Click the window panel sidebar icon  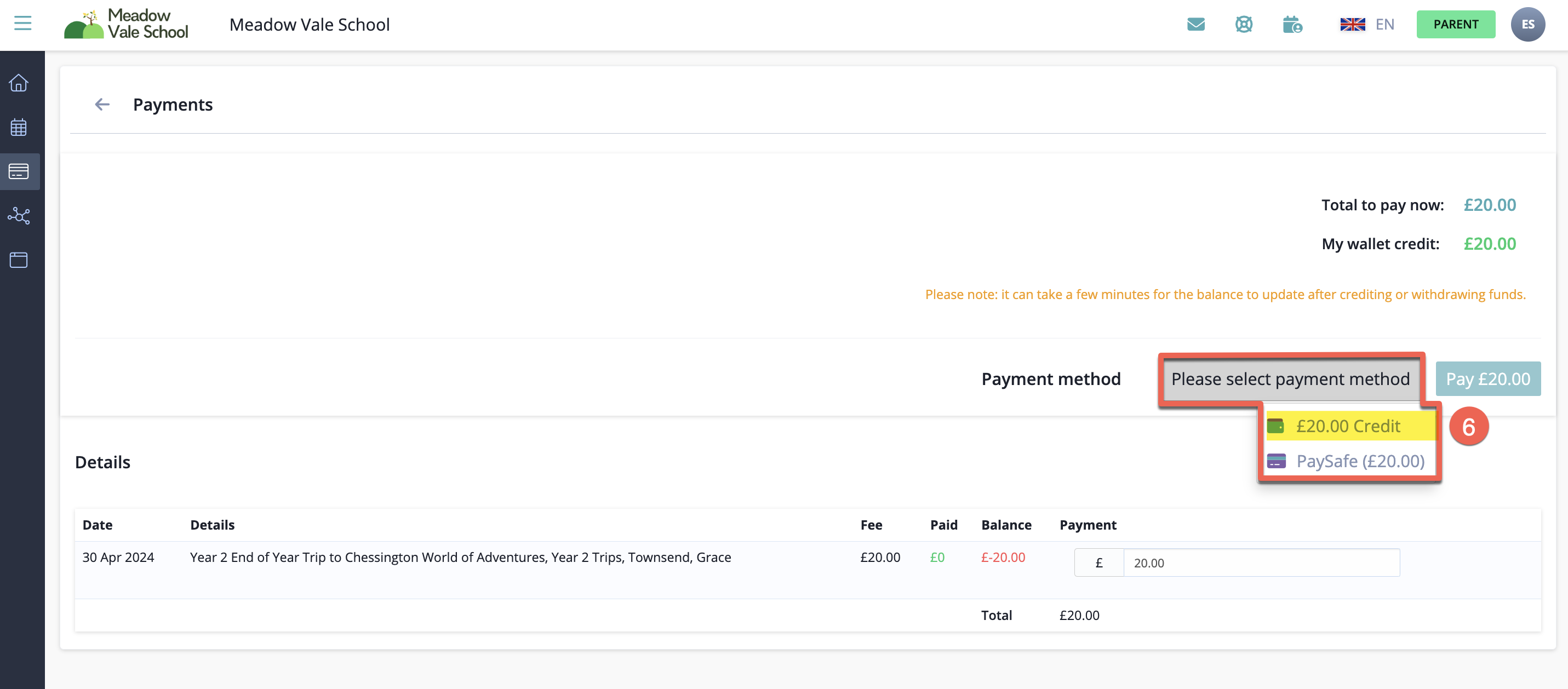[19, 260]
